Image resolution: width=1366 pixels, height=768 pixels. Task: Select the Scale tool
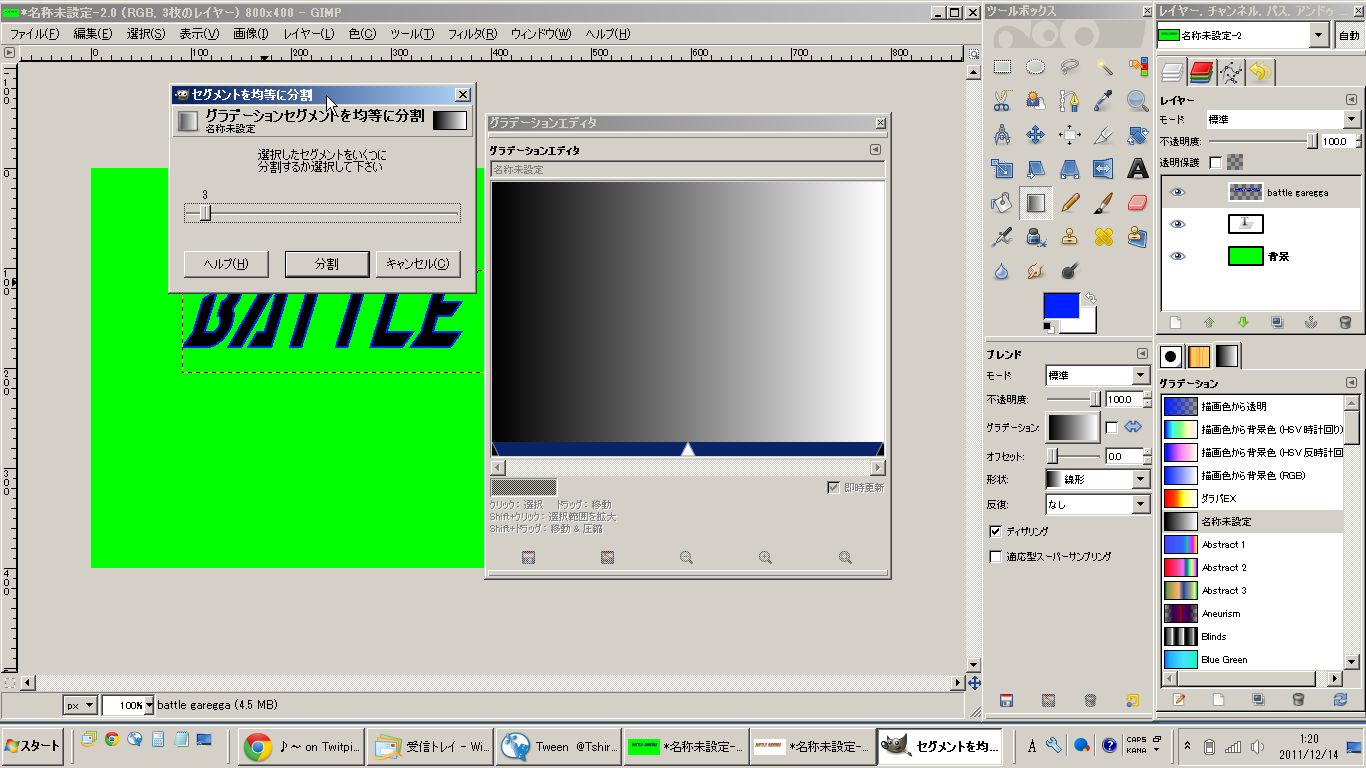click(x=1002, y=169)
